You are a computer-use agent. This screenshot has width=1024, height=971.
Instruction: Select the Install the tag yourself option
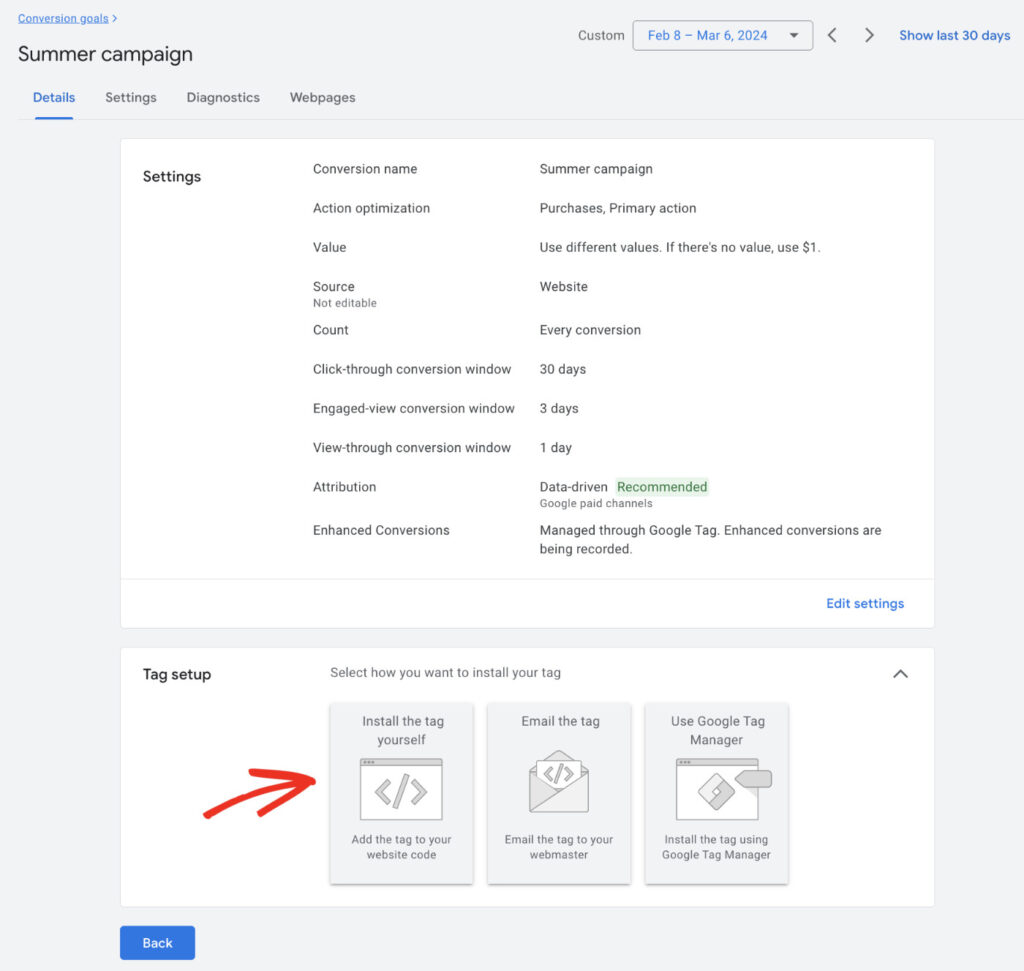[401, 793]
